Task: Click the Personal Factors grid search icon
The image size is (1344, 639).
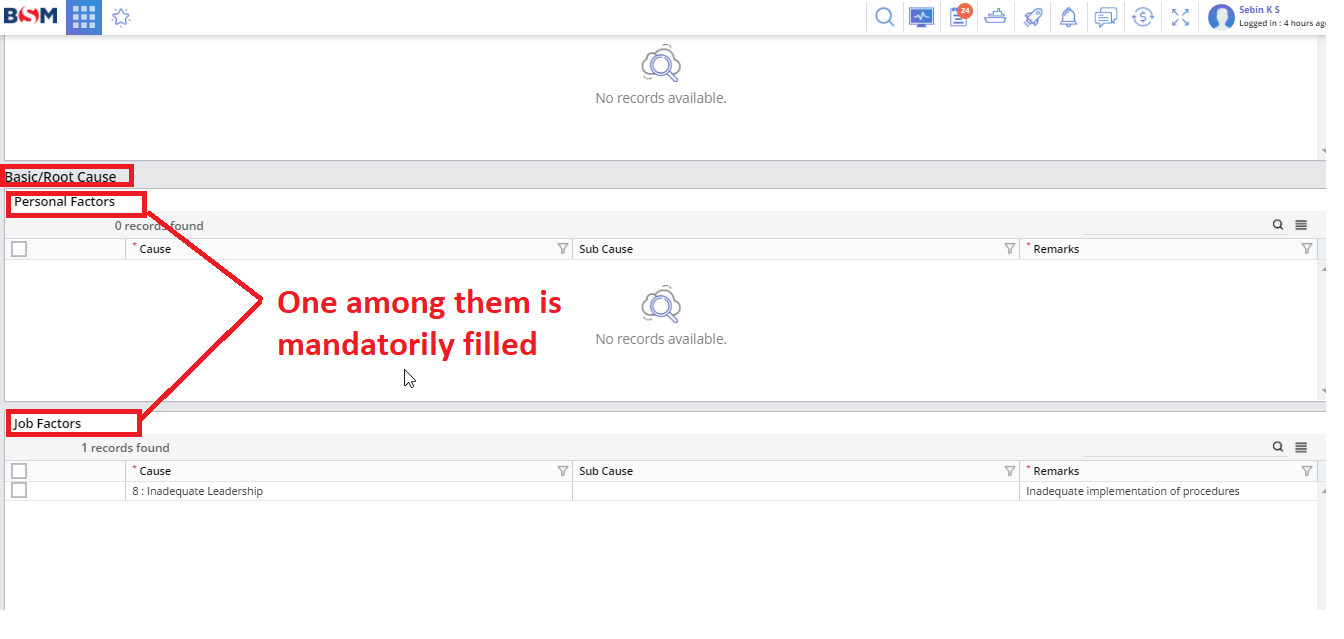Action: (1278, 225)
